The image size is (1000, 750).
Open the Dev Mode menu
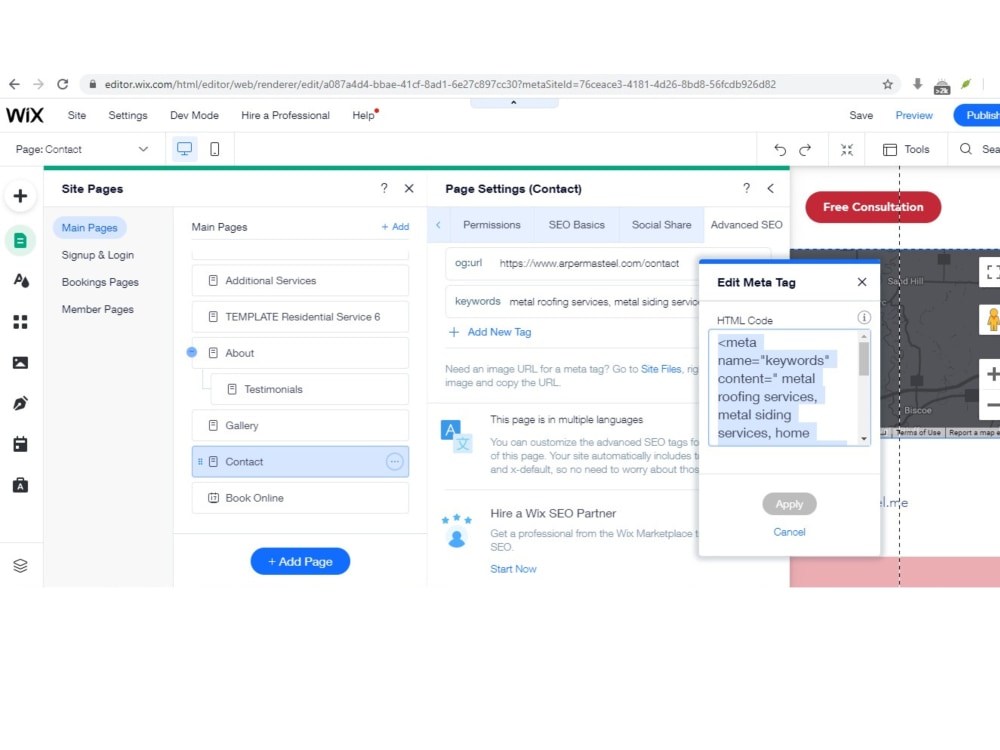pos(195,115)
